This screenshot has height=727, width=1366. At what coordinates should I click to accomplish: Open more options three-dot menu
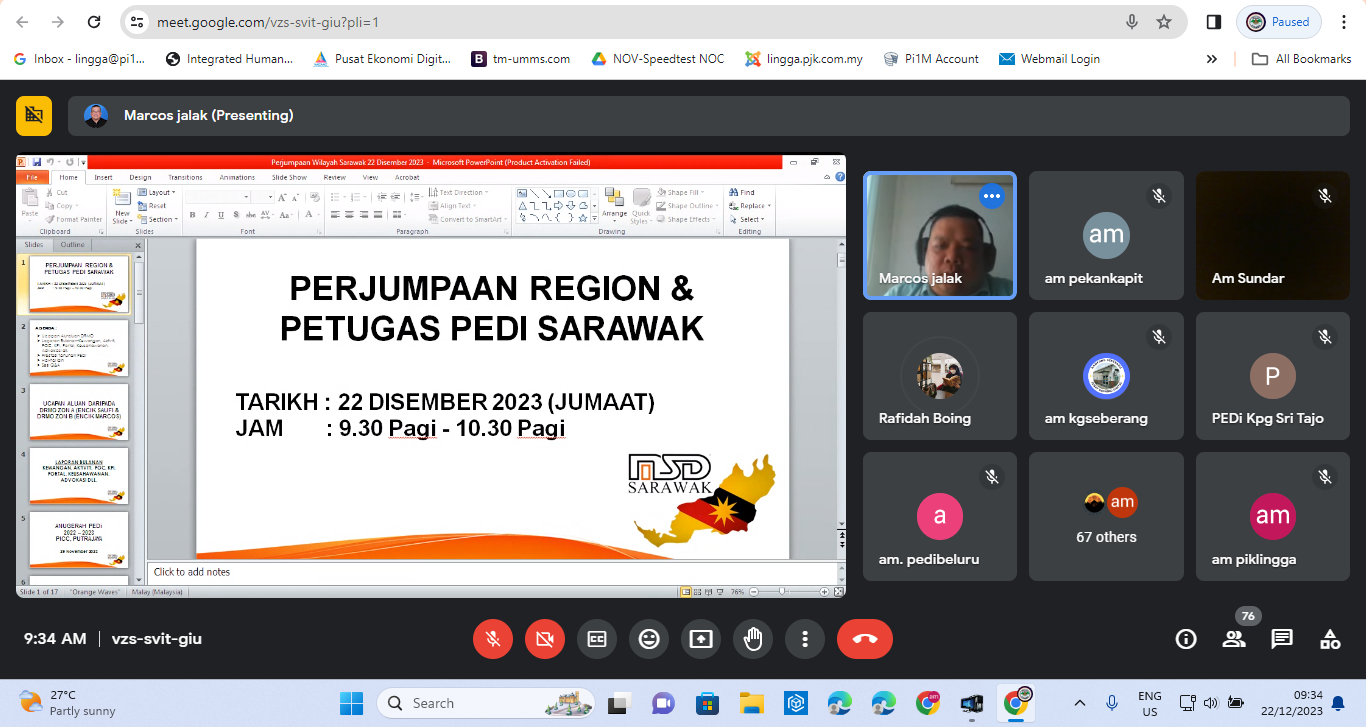(x=805, y=639)
